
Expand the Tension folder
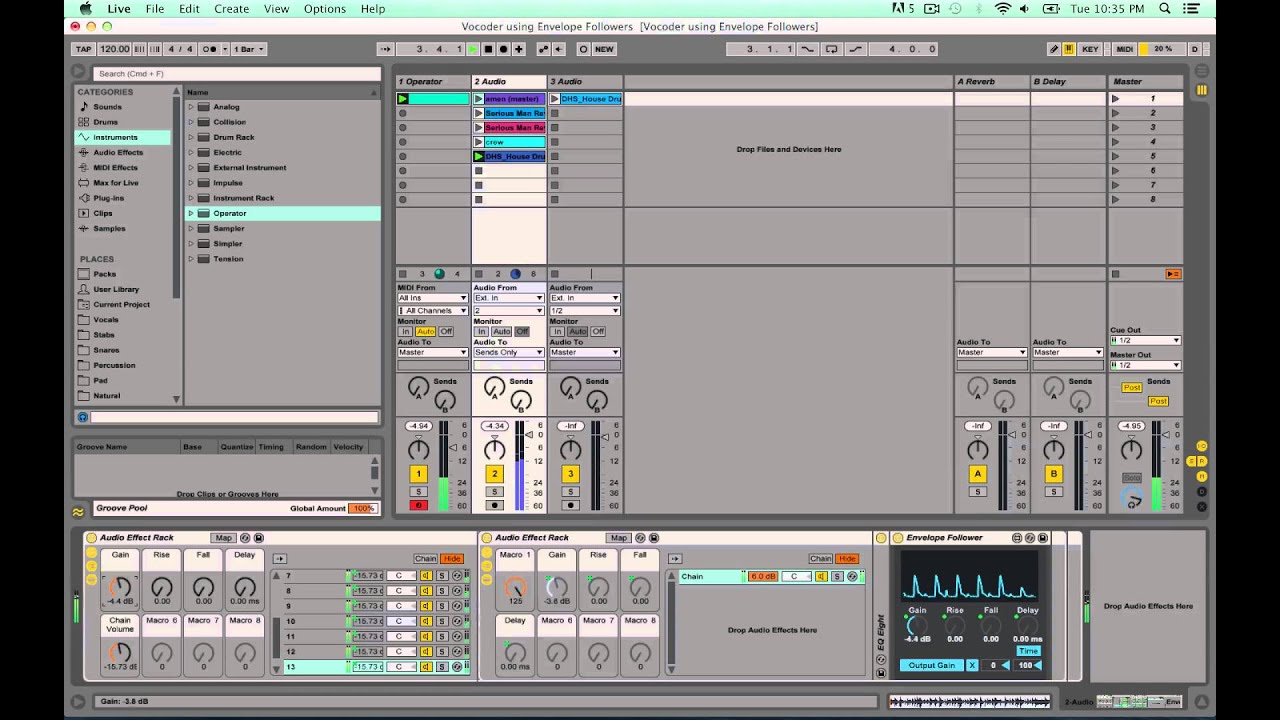tap(191, 259)
